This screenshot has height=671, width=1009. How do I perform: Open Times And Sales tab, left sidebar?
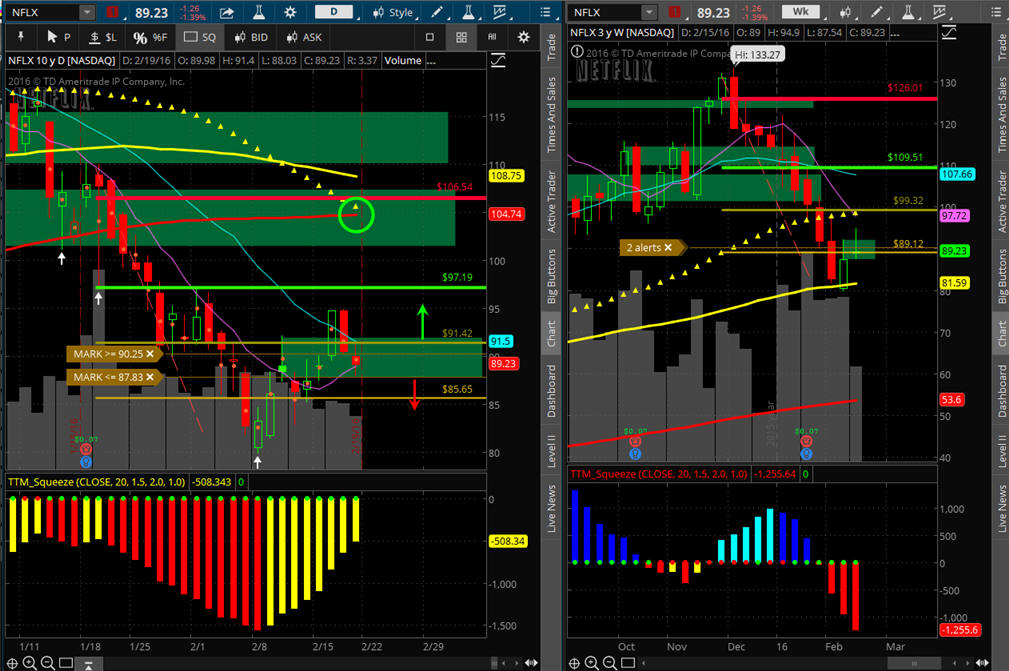[x=551, y=115]
